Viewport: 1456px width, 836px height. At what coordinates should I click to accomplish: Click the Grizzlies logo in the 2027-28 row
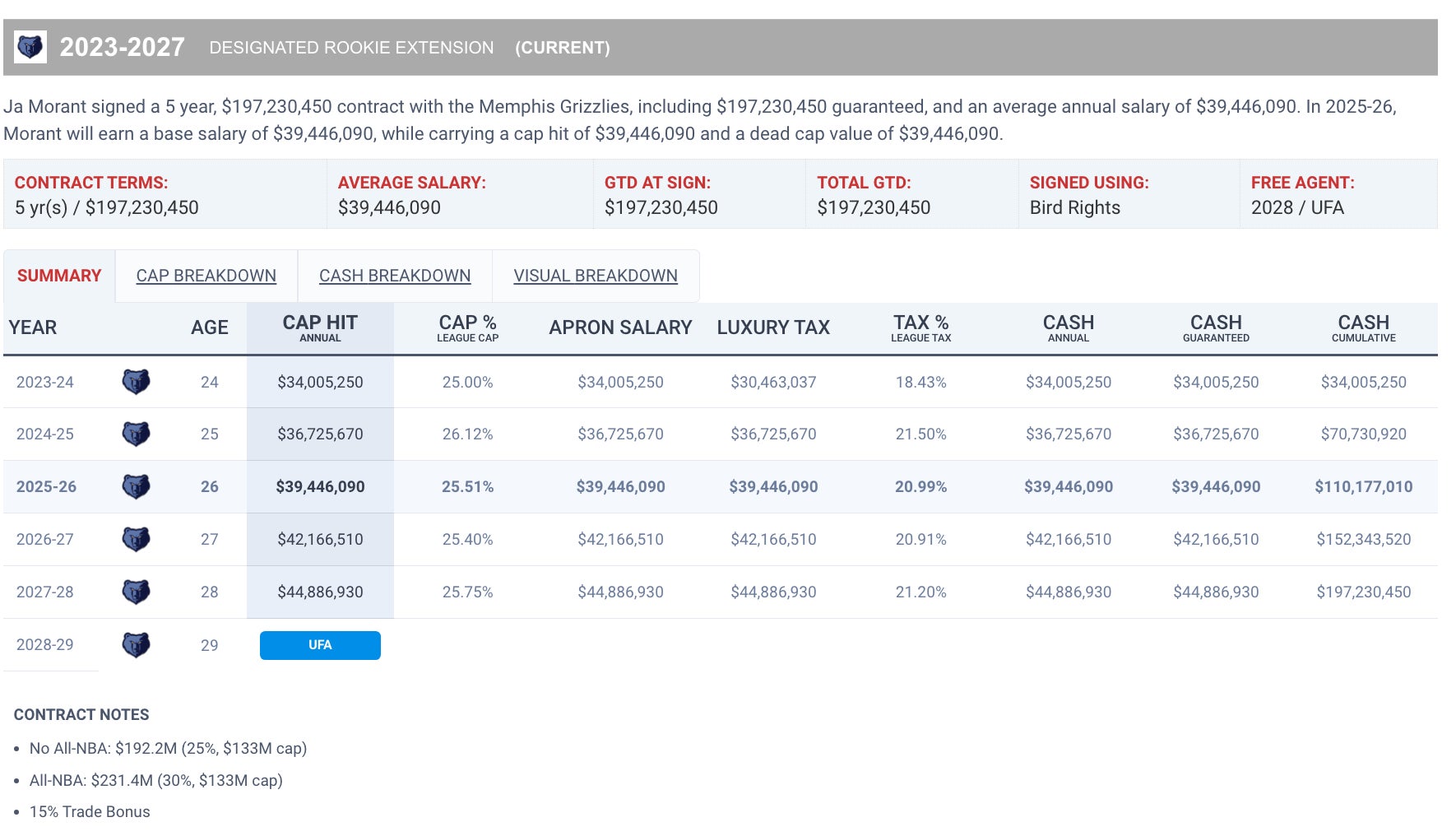click(x=136, y=592)
